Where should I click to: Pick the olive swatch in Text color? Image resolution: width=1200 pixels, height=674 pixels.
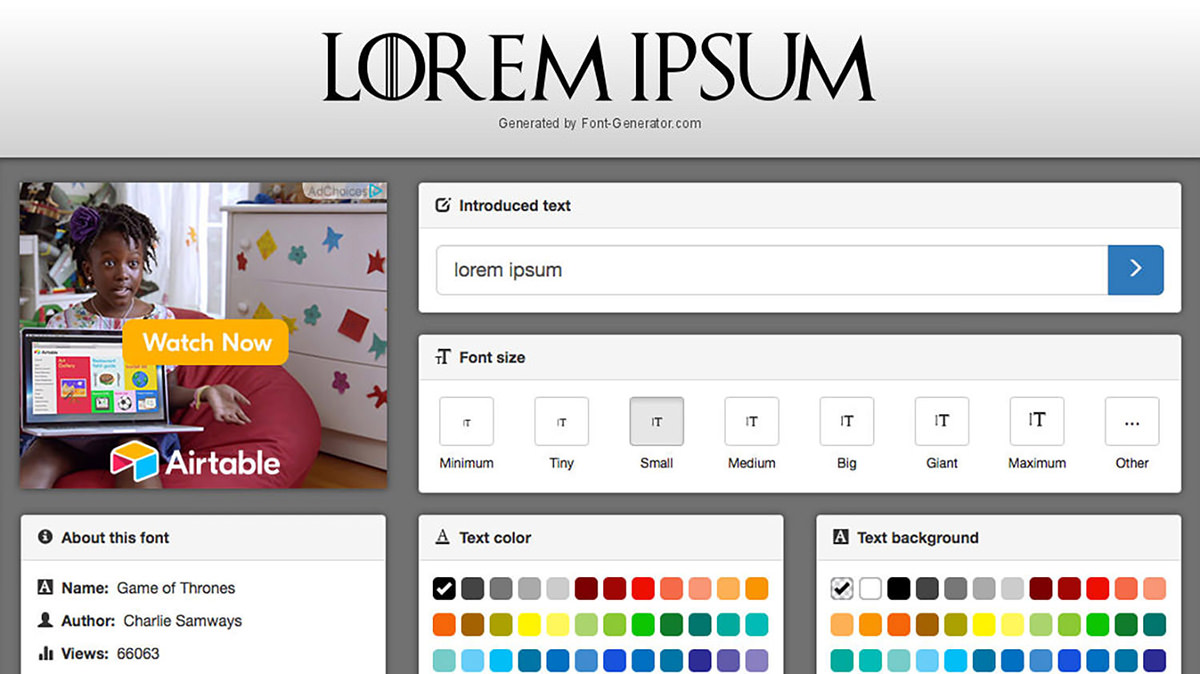coord(501,625)
